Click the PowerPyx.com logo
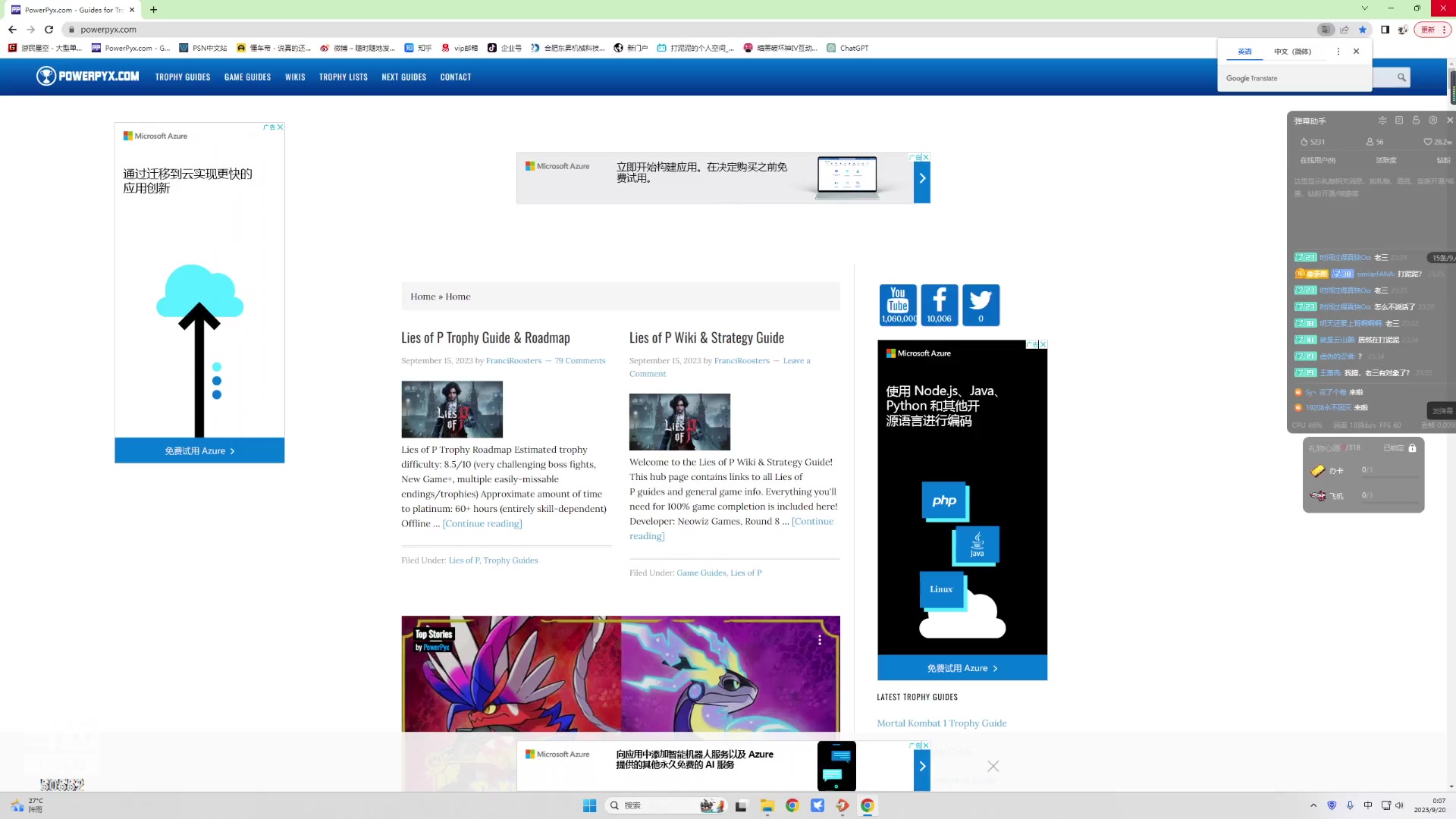This screenshot has width=1456, height=819. tap(88, 77)
